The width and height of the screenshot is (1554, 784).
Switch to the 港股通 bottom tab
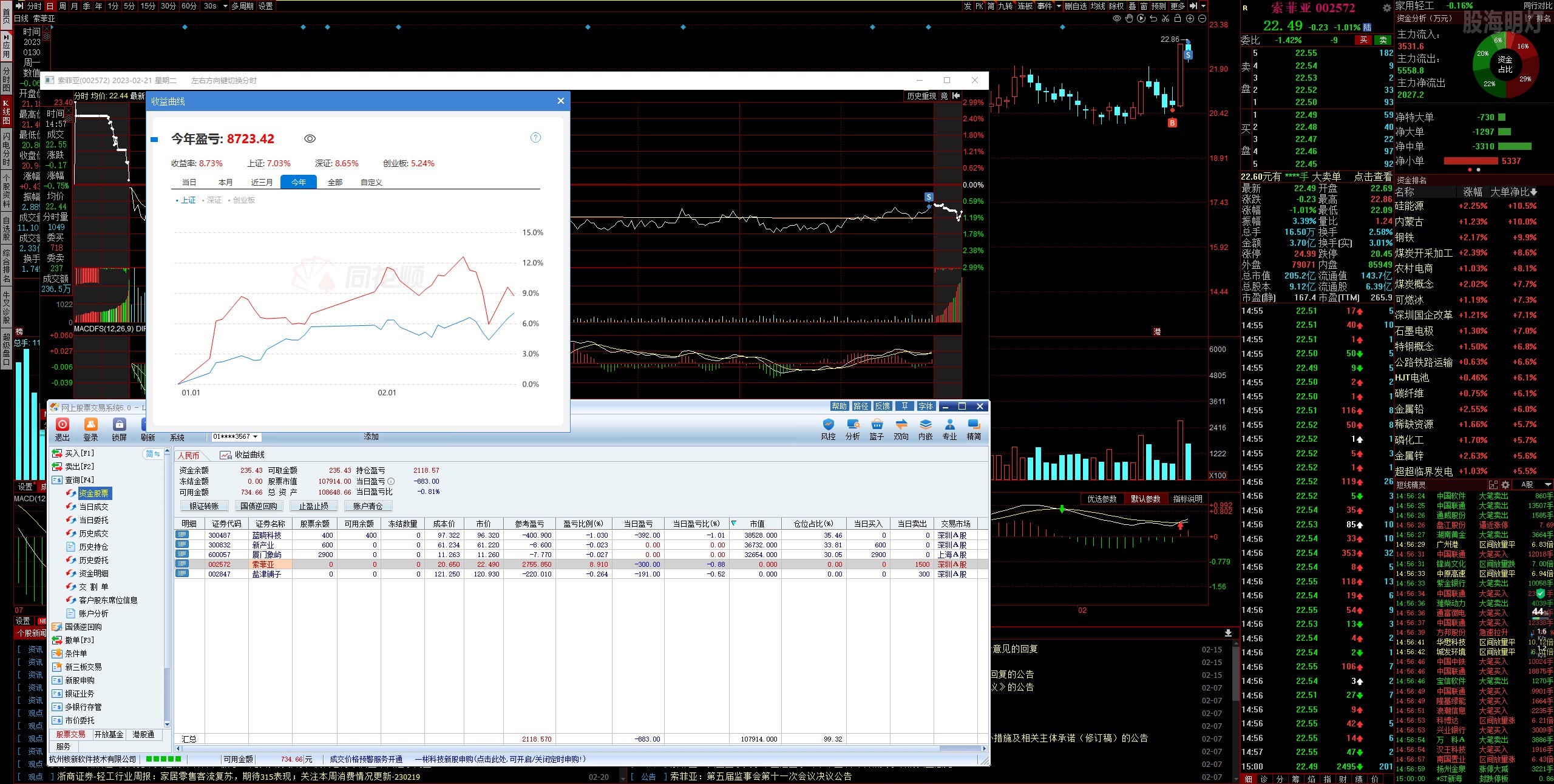[x=143, y=734]
